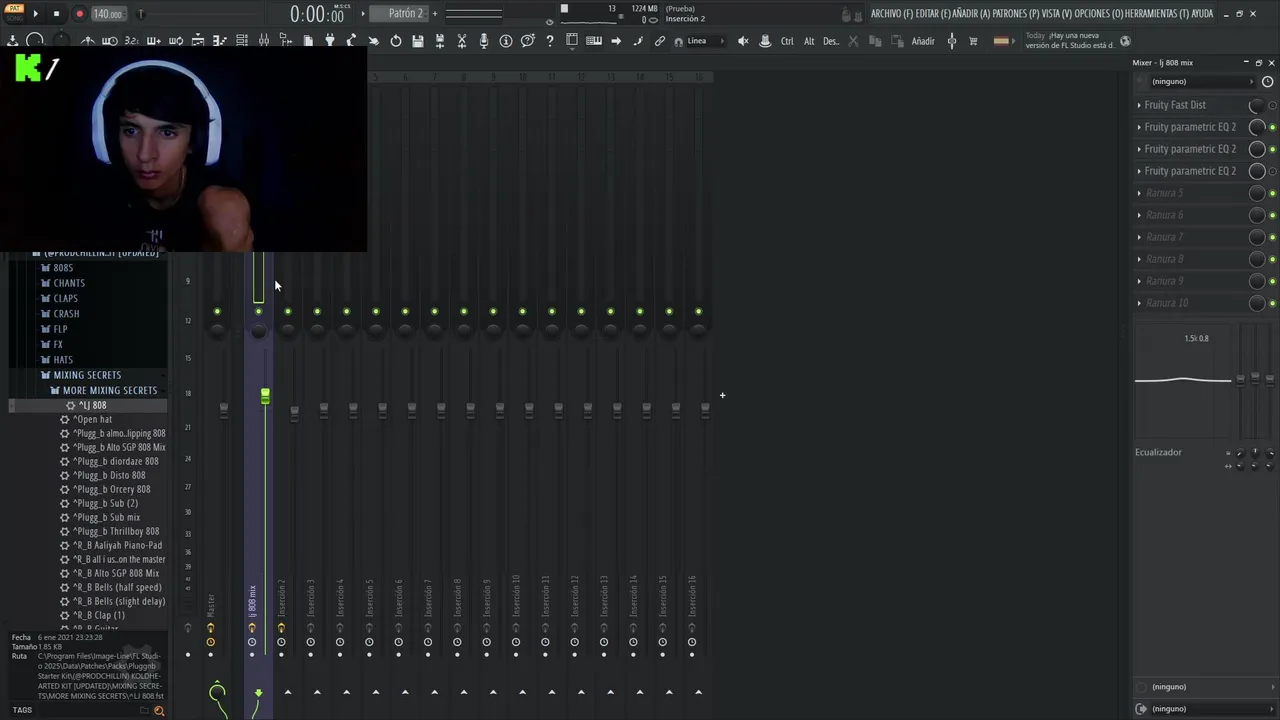1280x720 pixels.
Task: Expand Fruity Fast Dist slot arrow
Action: point(1139,105)
